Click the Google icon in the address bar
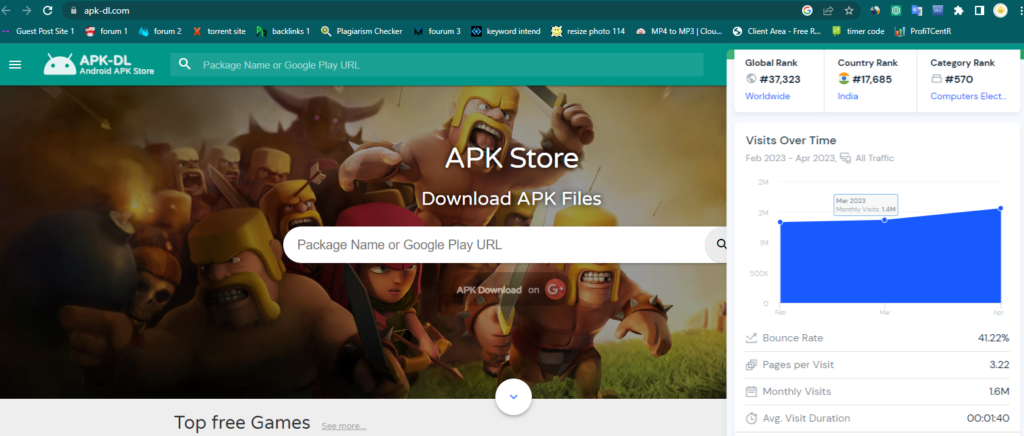Image resolution: width=1024 pixels, height=436 pixels. (807, 10)
